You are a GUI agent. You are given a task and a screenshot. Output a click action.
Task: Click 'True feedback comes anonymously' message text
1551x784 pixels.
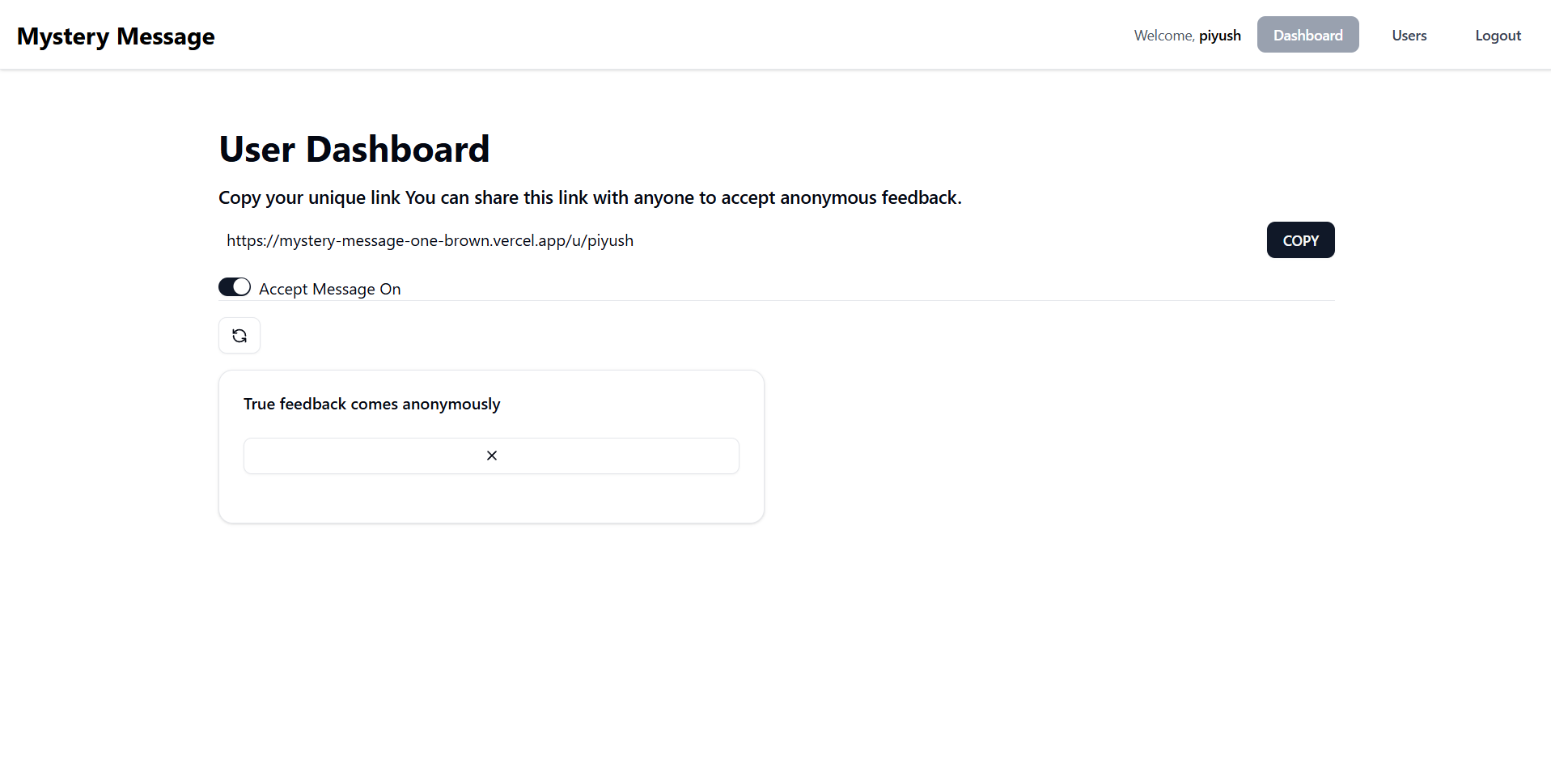point(372,404)
